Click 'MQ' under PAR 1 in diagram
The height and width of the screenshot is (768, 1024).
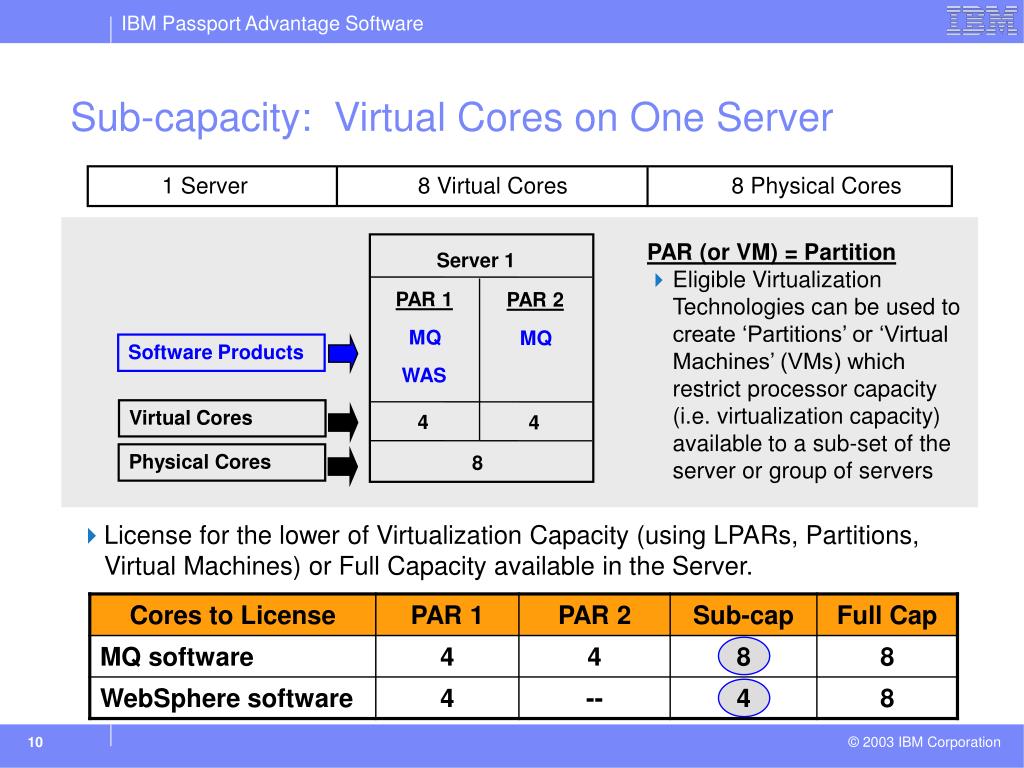tap(424, 338)
